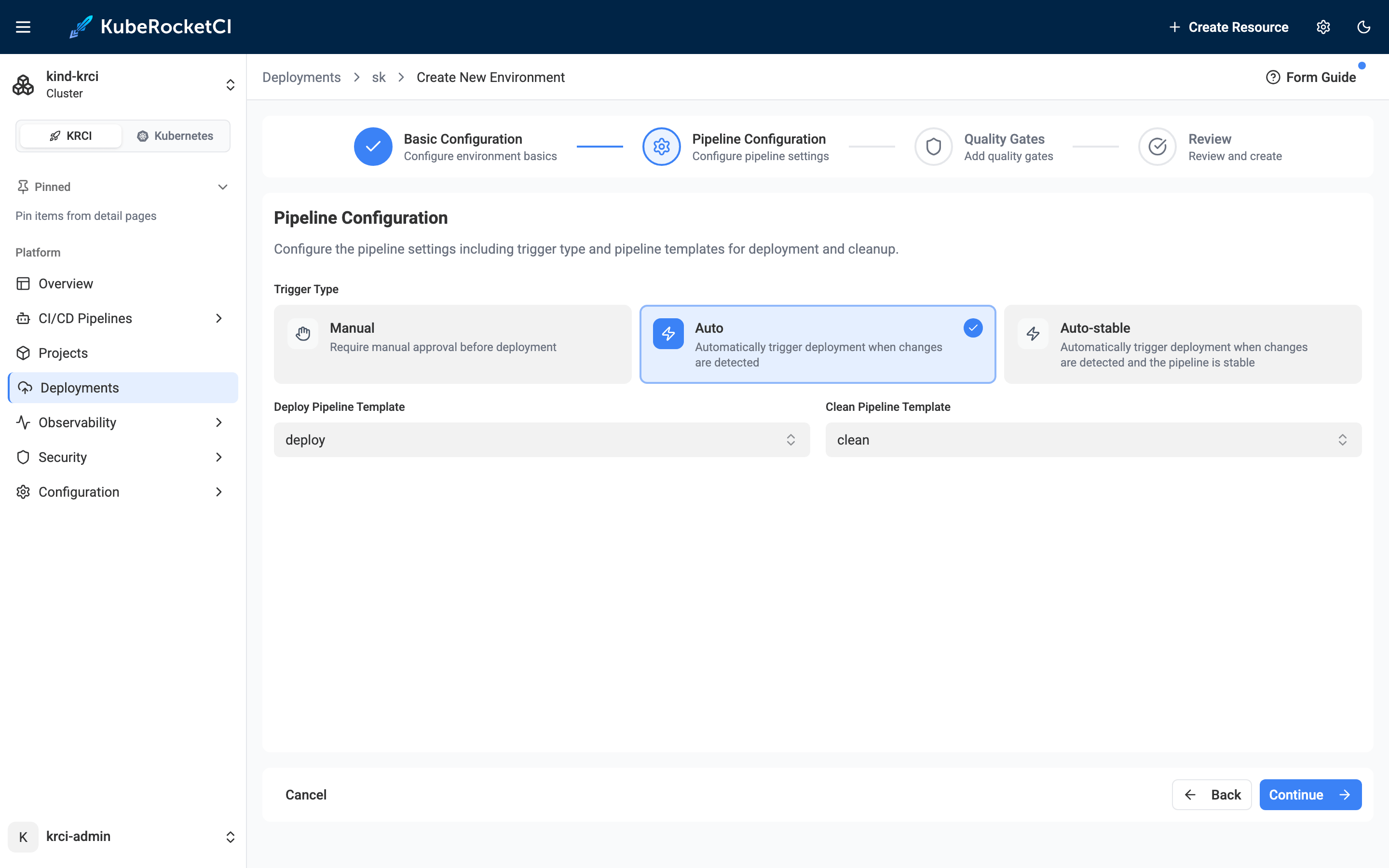Open the Deploy Pipeline Template dropdown

(542, 440)
